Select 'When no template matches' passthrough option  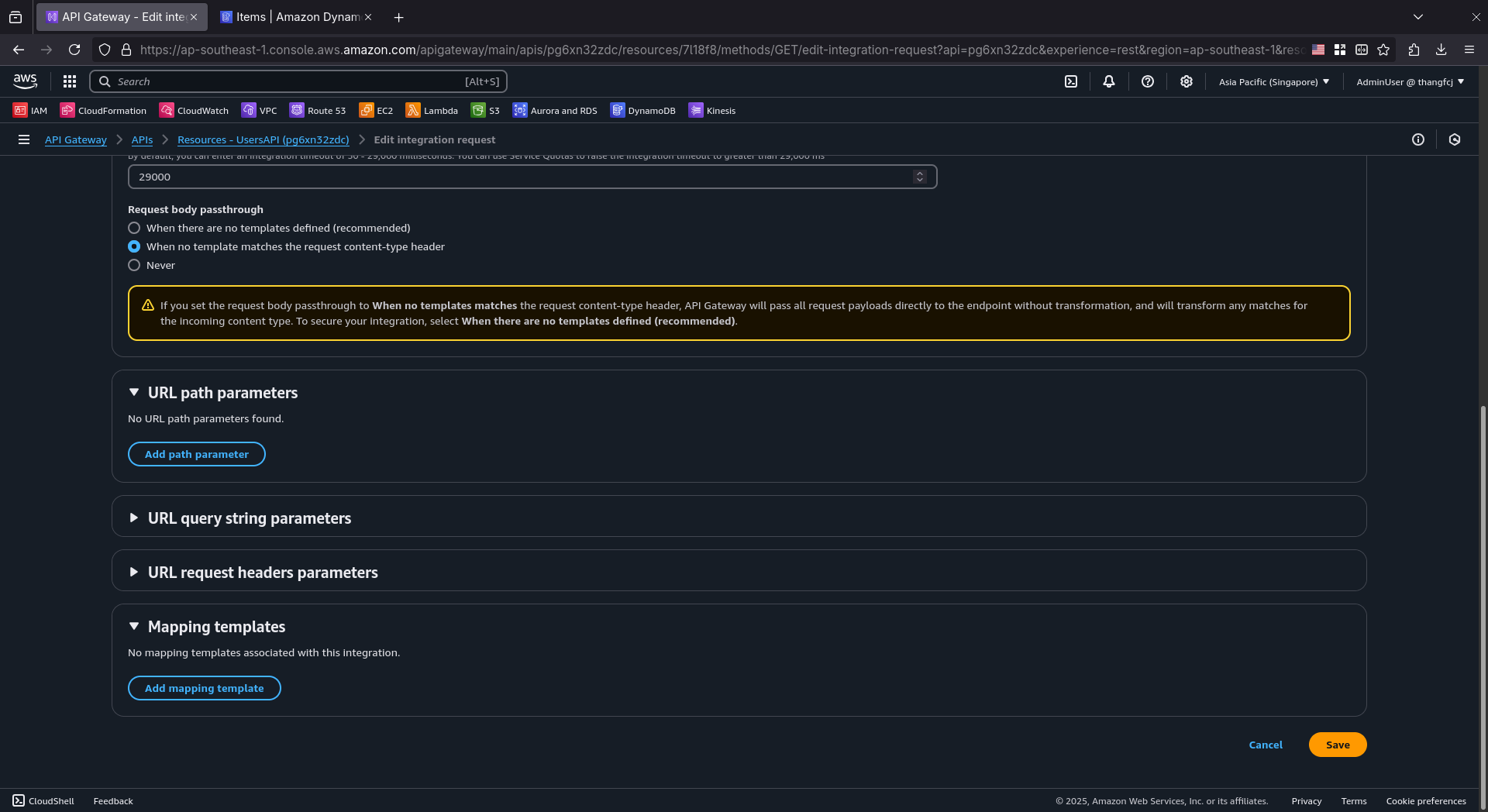134,246
